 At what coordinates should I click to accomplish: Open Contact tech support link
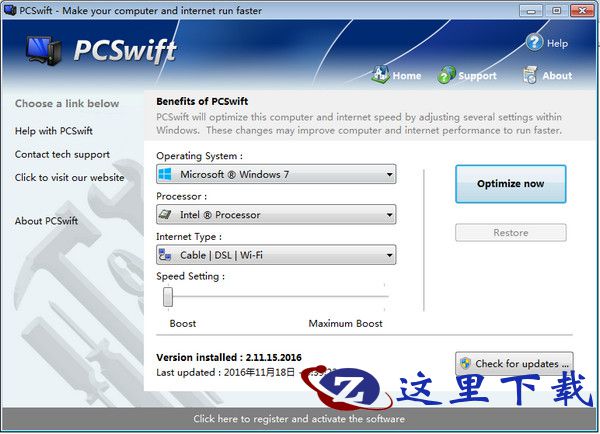62,155
